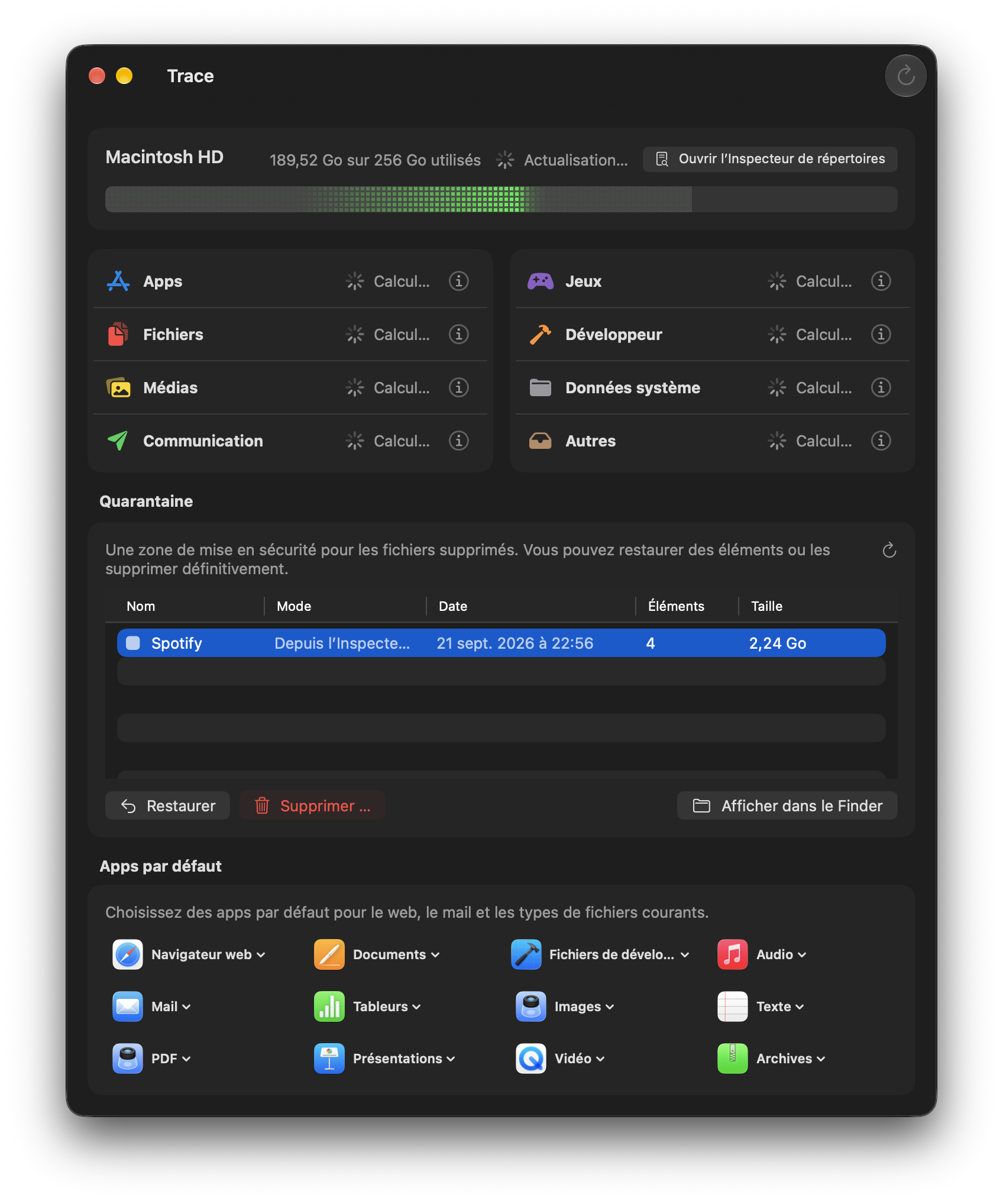Open info for the Apps category
The height and width of the screenshot is (1204, 1003).
tap(459, 281)
